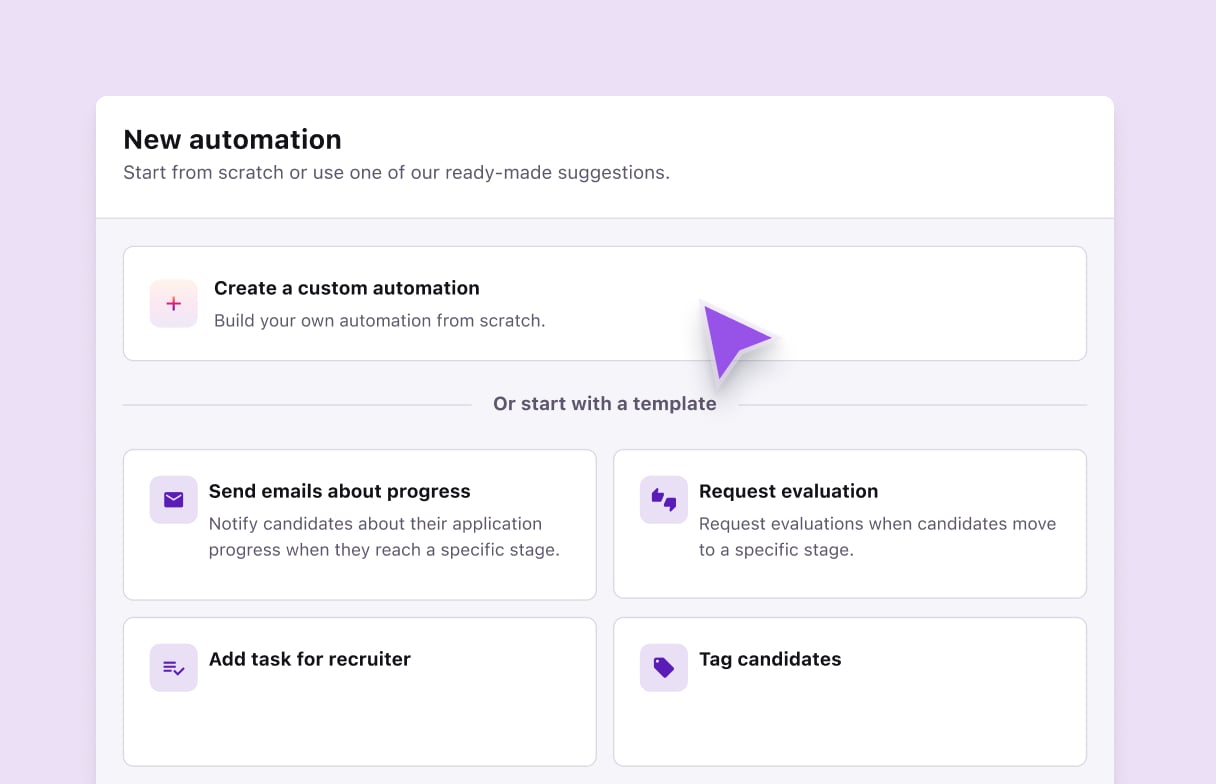Click the feedback bubbles icon on Request evaluation
Viewport: 1216px width, 784px height.
point(663,500)
